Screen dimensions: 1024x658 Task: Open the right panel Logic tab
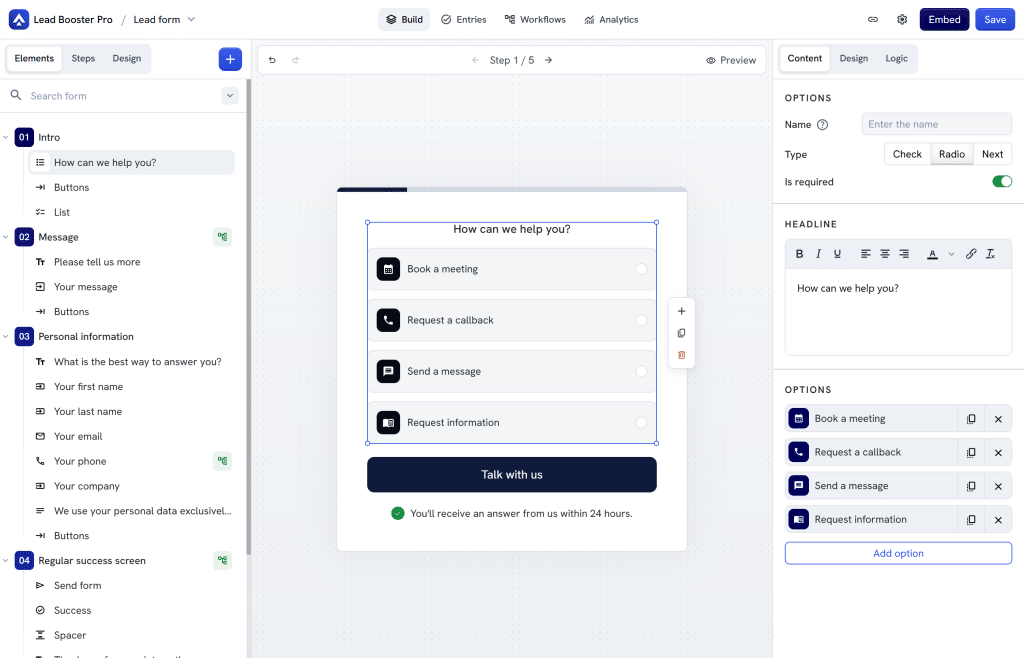pyautogui.click(x=896, y=59)
